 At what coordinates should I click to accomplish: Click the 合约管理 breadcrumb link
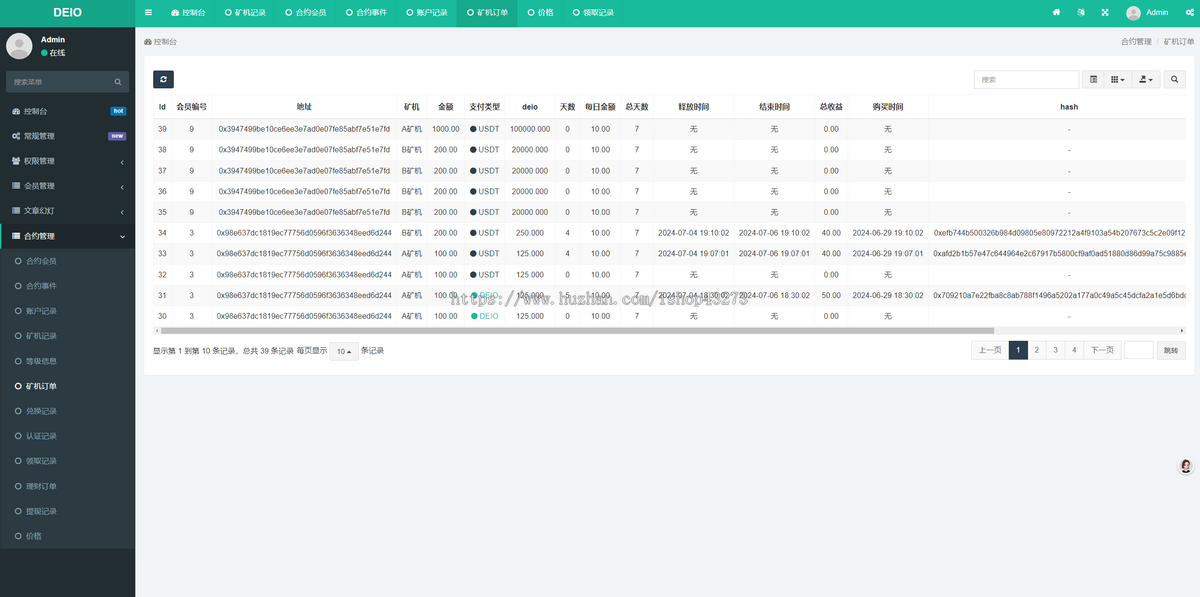[1136, 42]
